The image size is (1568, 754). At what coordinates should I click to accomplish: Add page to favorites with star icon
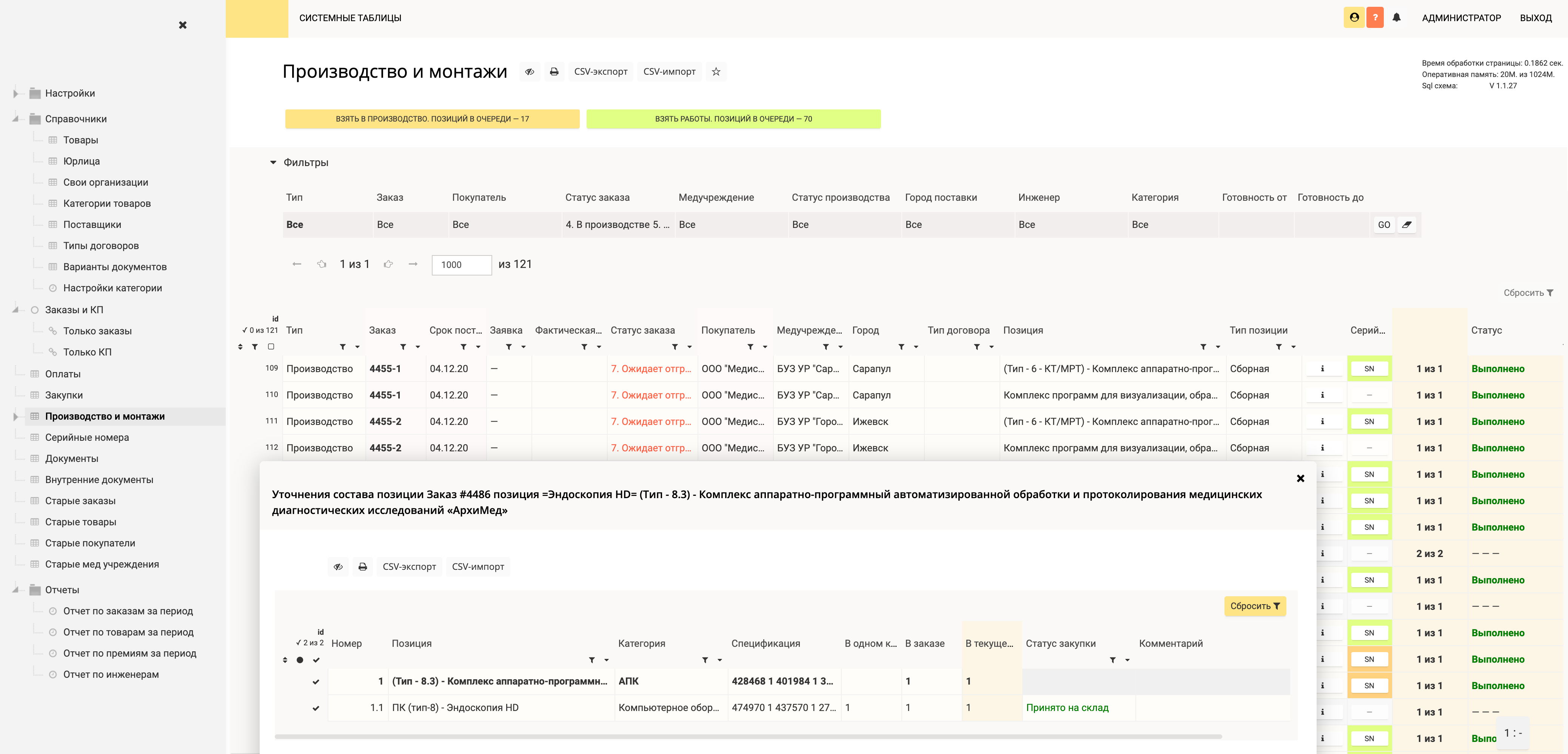click(x=716, y=72)
